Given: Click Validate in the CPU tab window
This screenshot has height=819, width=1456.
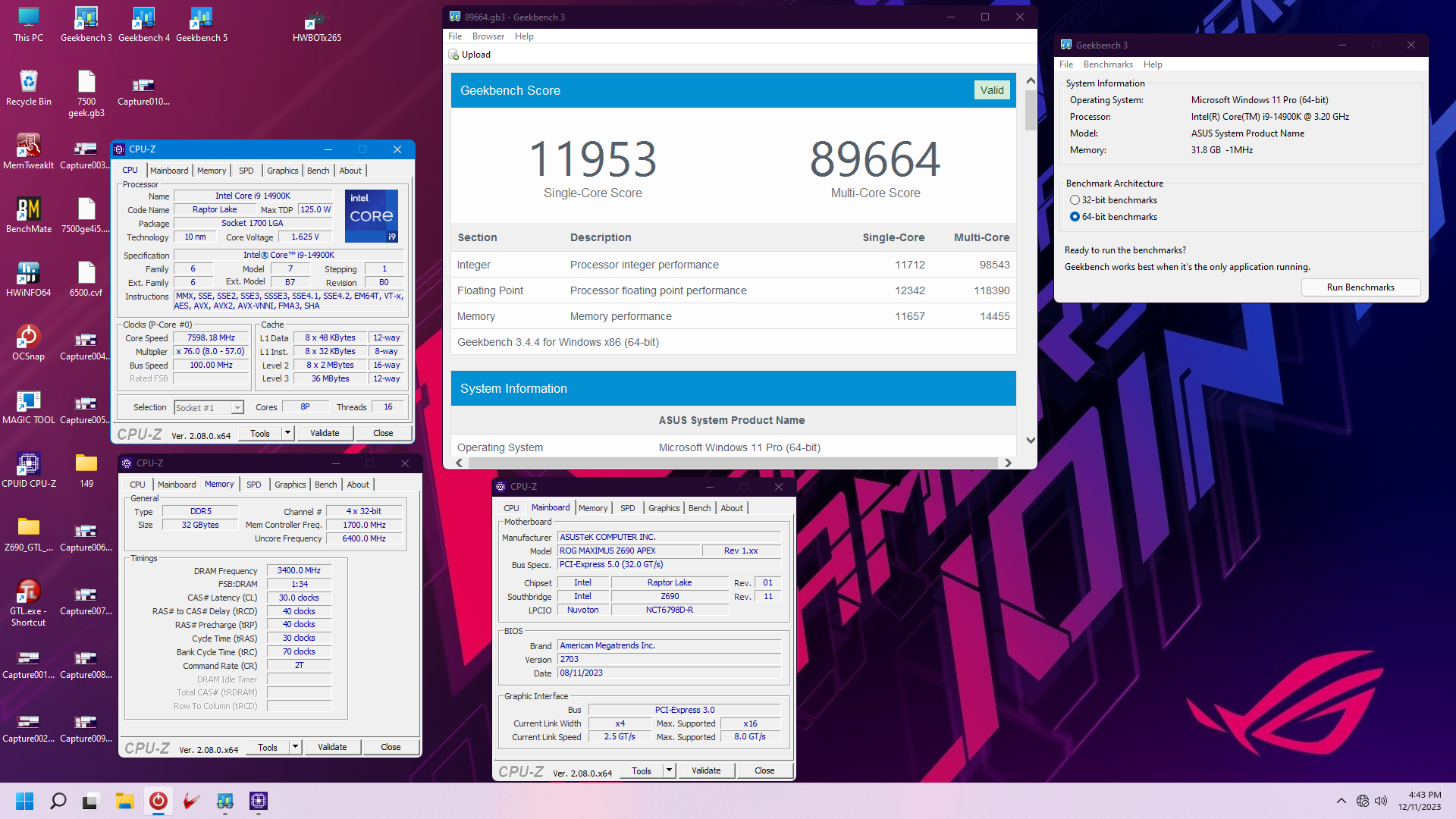Looking at the screenshot, I should click(x=325, y=433).
